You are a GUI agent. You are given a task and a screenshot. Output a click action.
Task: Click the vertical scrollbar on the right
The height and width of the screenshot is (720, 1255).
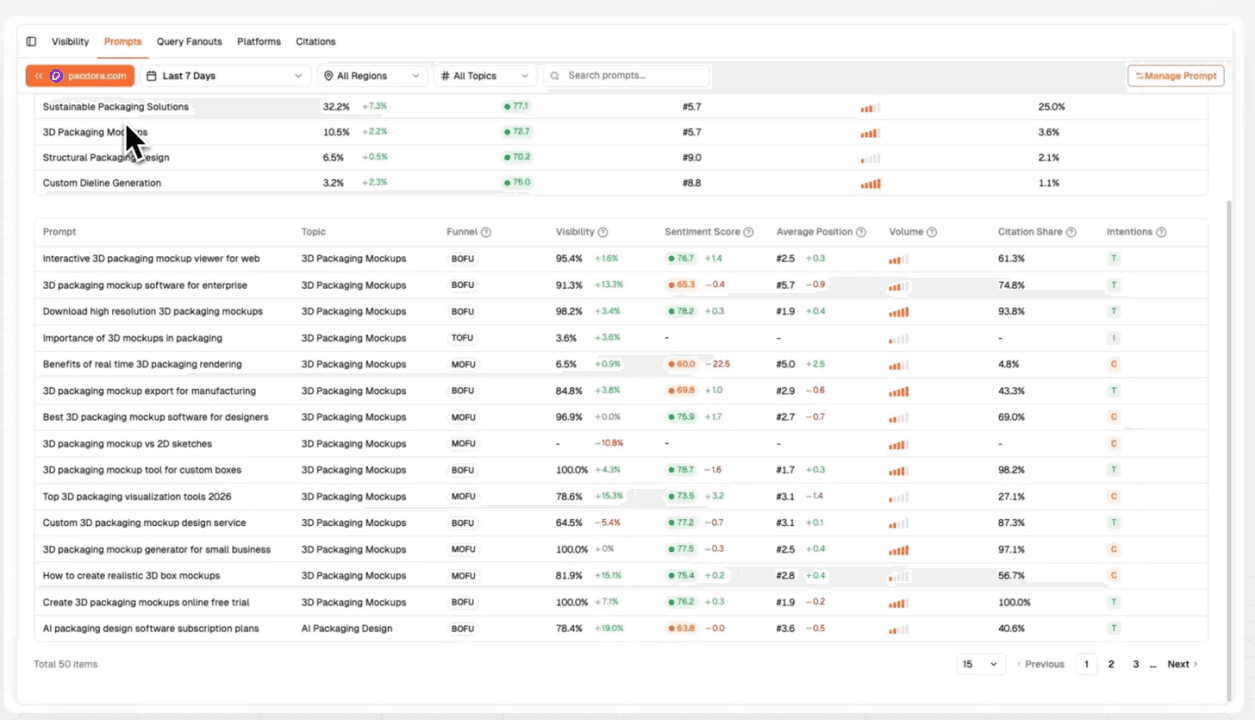[x=1230, y=450]
